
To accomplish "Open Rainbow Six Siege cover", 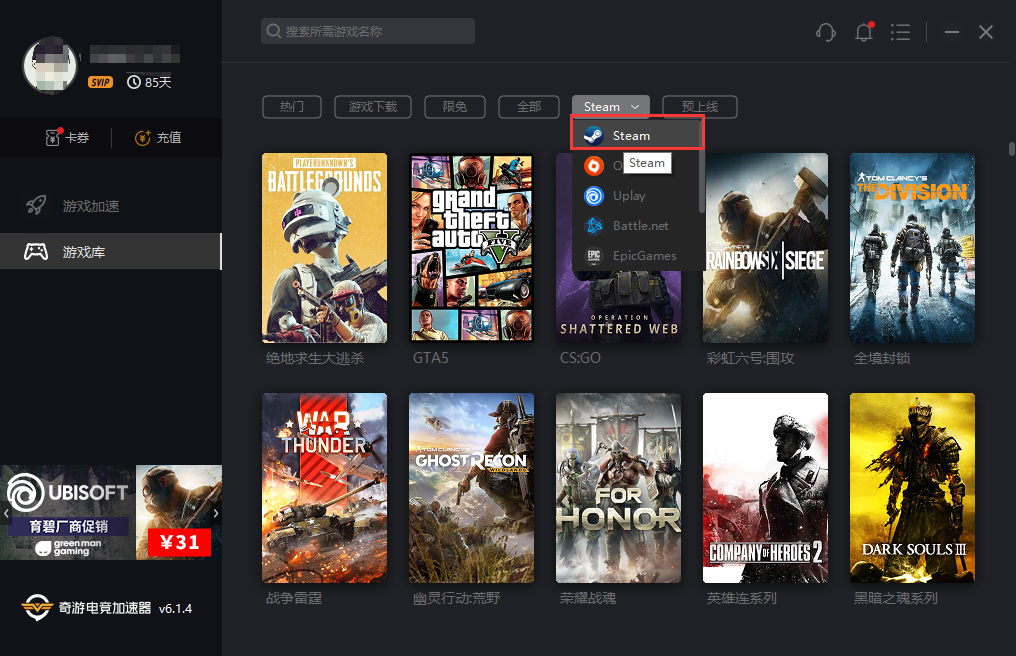I will [765, 248].
